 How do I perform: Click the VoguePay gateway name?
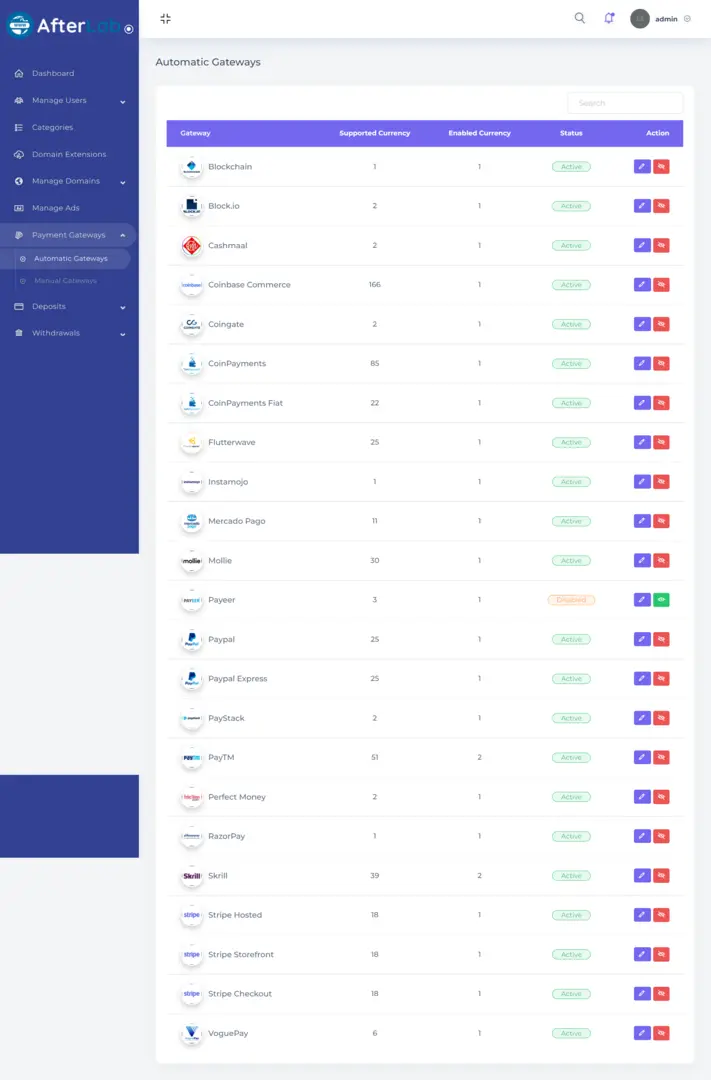click(x=228, y=1033)
